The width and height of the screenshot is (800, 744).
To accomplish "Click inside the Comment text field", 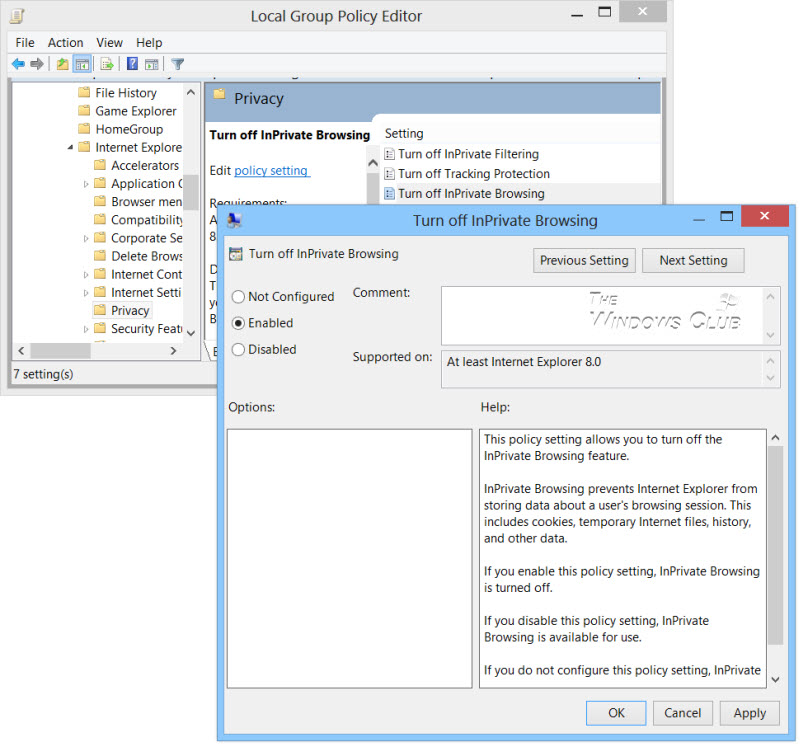I will [x=602, y=316].
